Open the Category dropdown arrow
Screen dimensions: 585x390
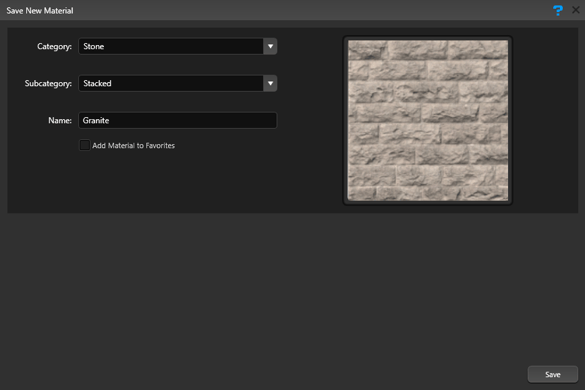click(x=270, y=46)
